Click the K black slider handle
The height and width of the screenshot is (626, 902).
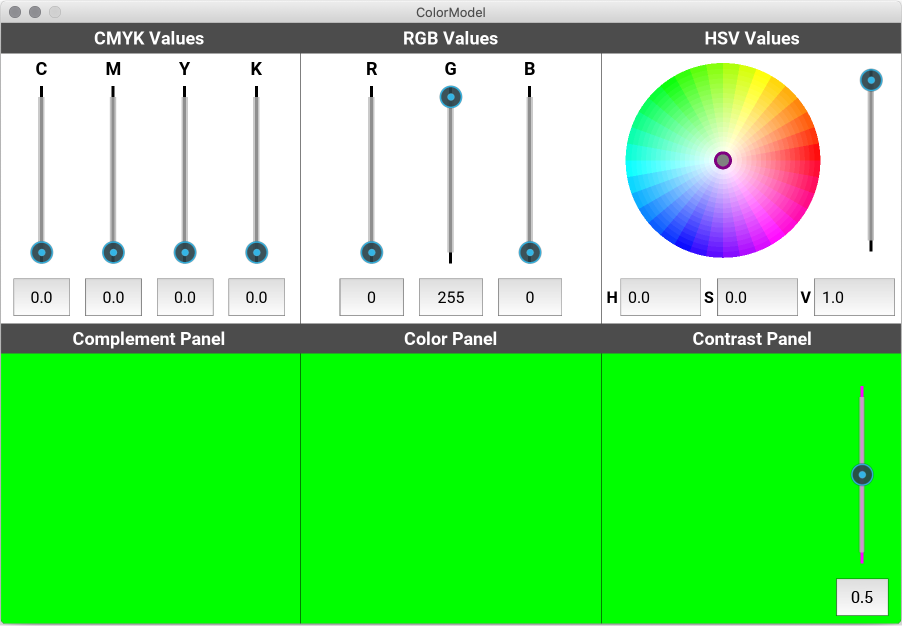pyautogui.click(x=256, y=253)
